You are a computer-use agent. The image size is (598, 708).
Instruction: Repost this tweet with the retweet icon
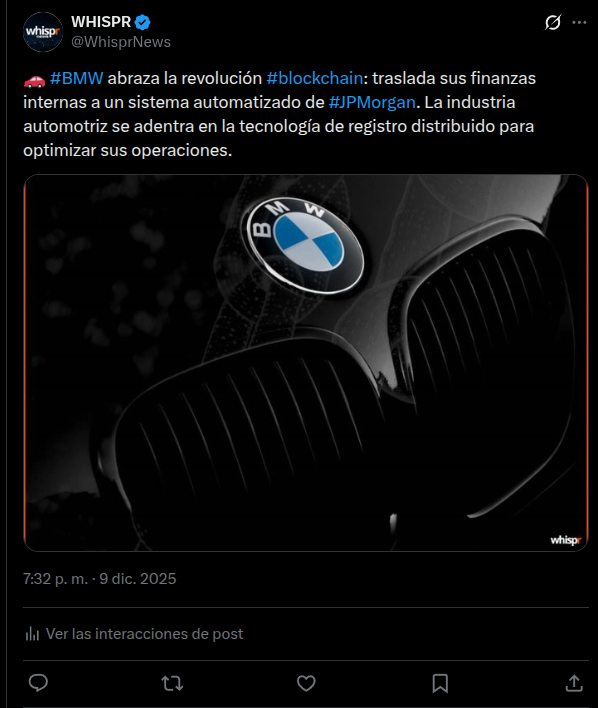172,683
